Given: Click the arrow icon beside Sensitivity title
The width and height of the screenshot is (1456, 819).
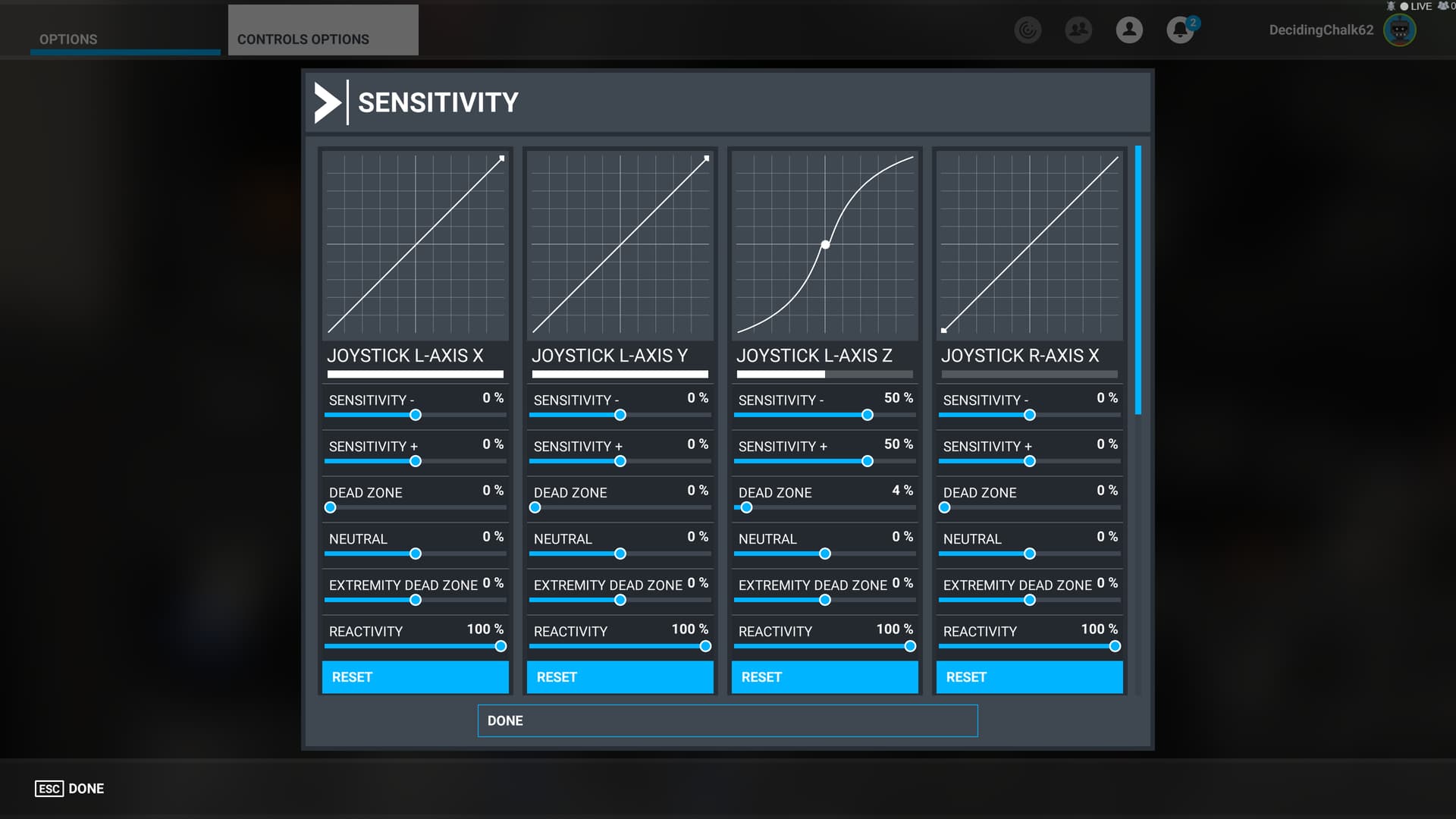Looking at the screenshot, I should point(328,102).
